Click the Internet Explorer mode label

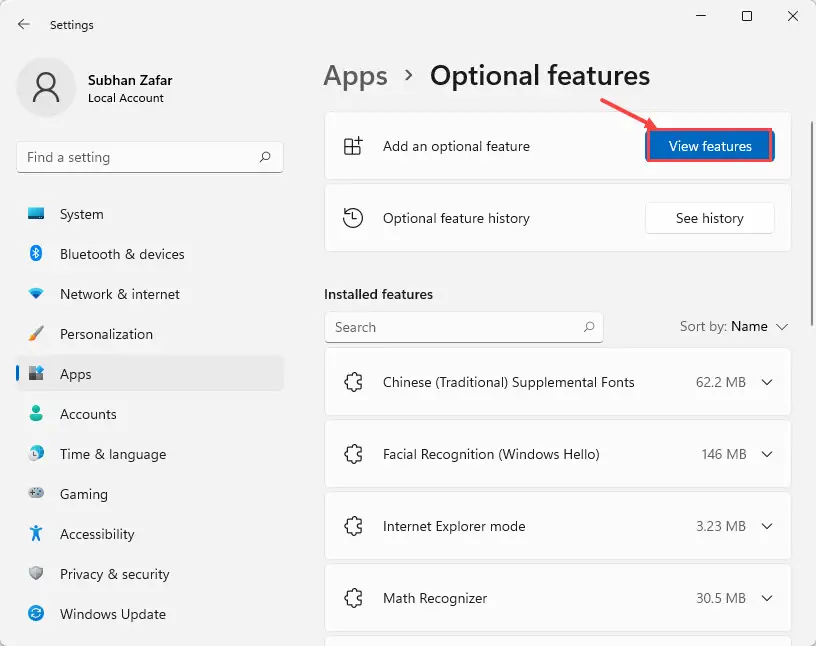coord(454,526)
